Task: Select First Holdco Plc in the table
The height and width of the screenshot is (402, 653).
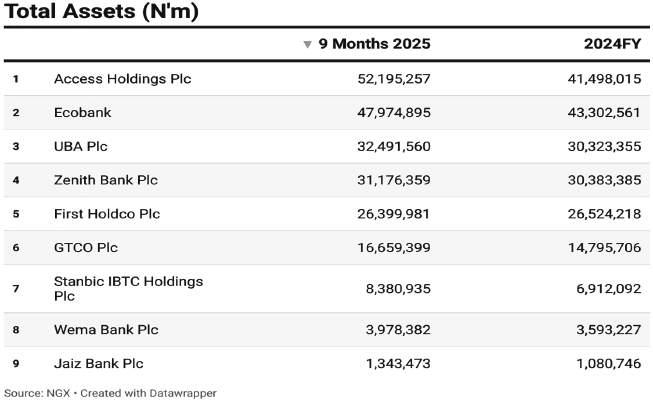Action: coord(106,214)
